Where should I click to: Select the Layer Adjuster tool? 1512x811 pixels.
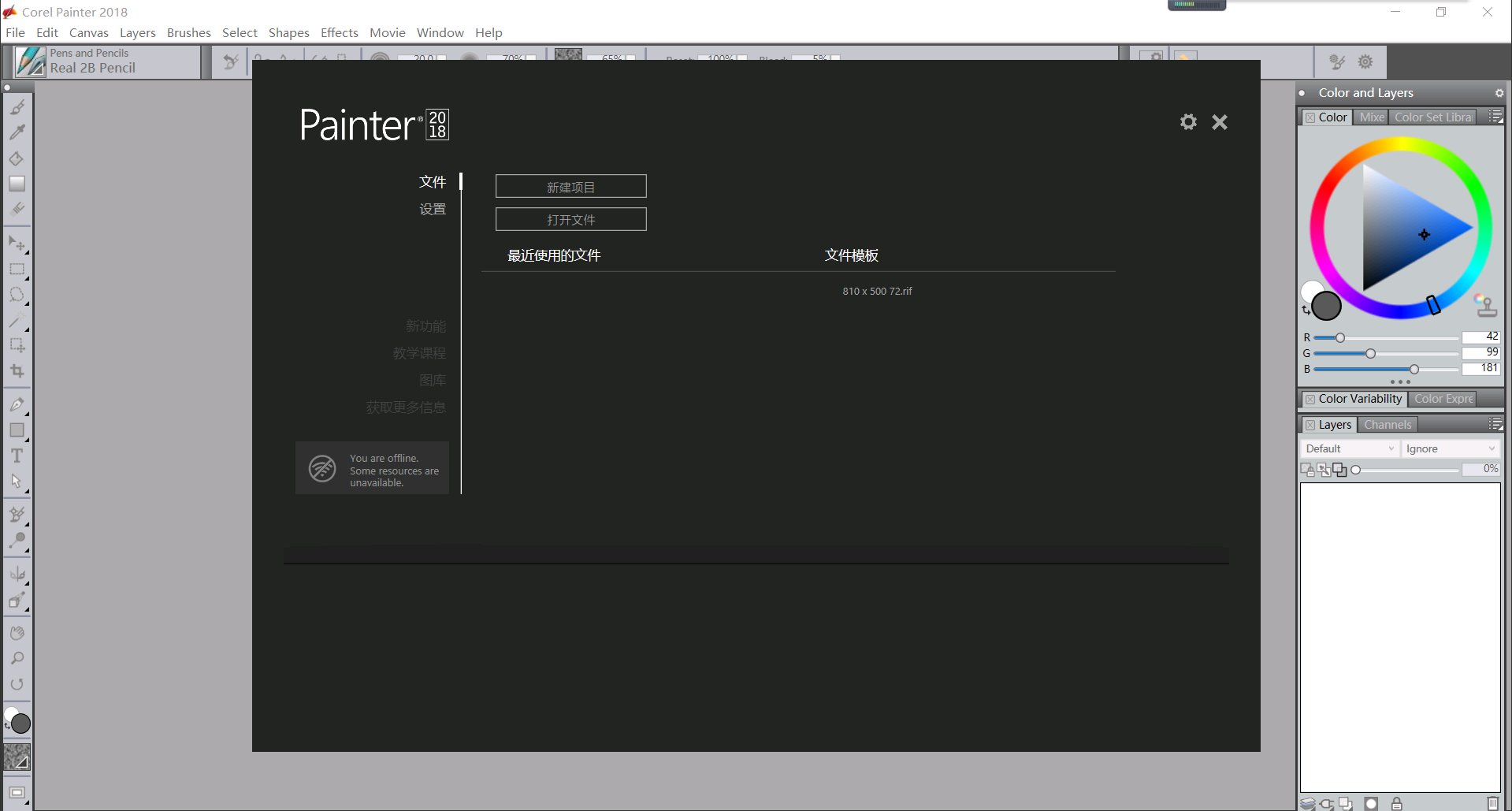pyautogui.click(x=17, y=244)
